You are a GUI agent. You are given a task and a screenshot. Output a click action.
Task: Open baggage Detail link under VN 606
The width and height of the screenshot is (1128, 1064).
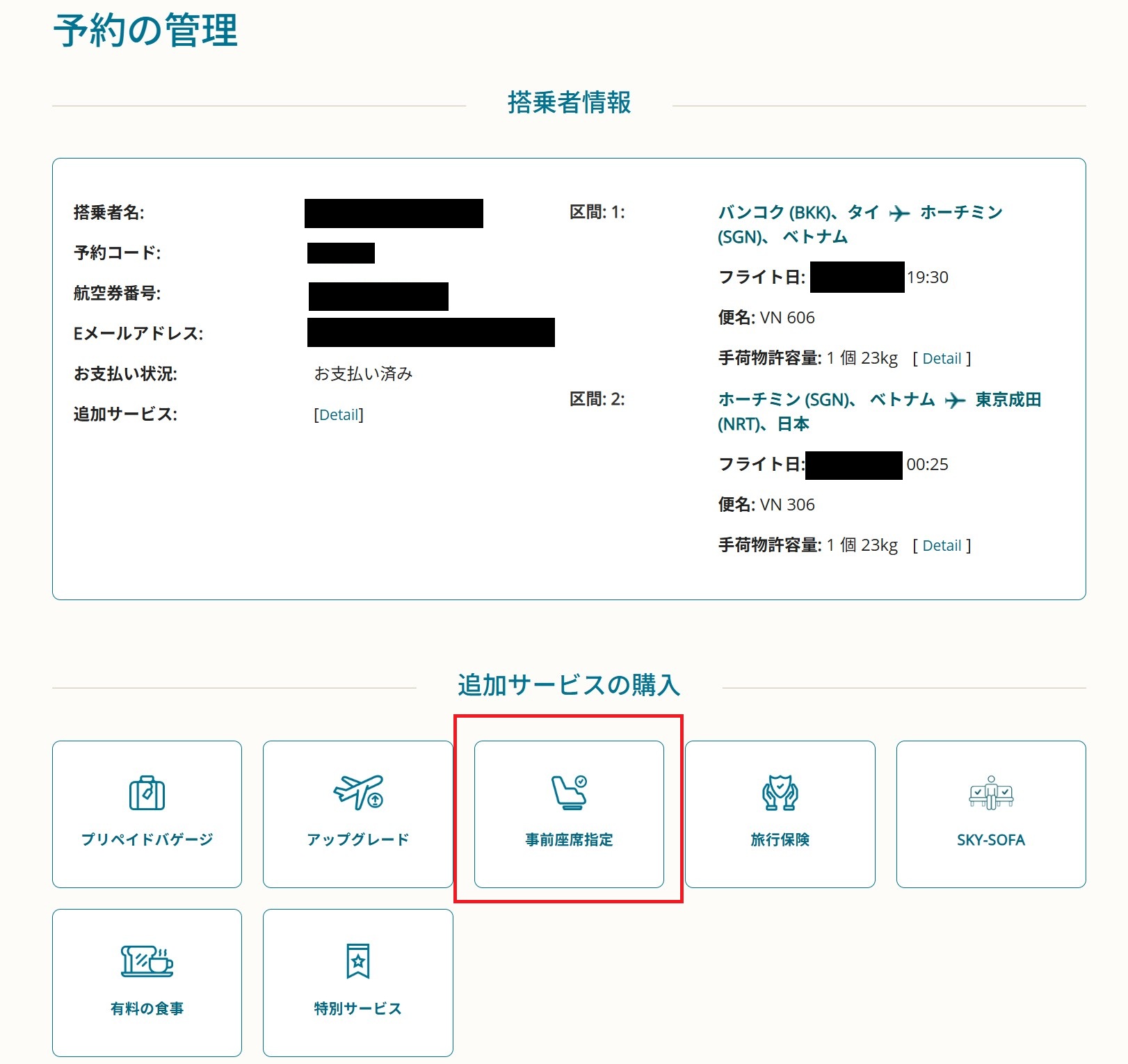[x=942, y=358]
